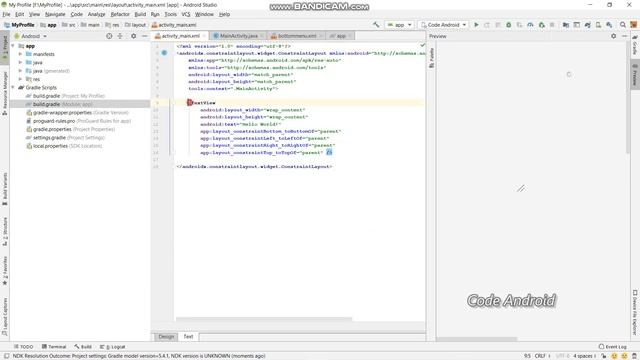Toggle the Project tool window side tab

pos(5,47)
